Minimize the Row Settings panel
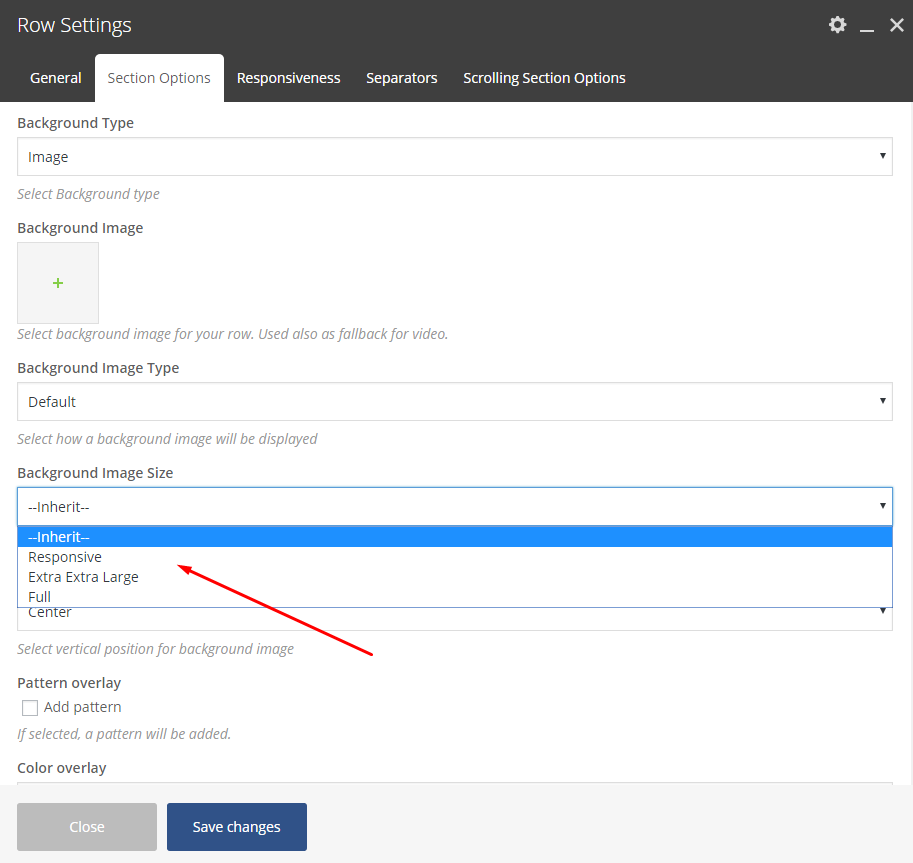Screen dimensions: 913x863 pos(867,26)
